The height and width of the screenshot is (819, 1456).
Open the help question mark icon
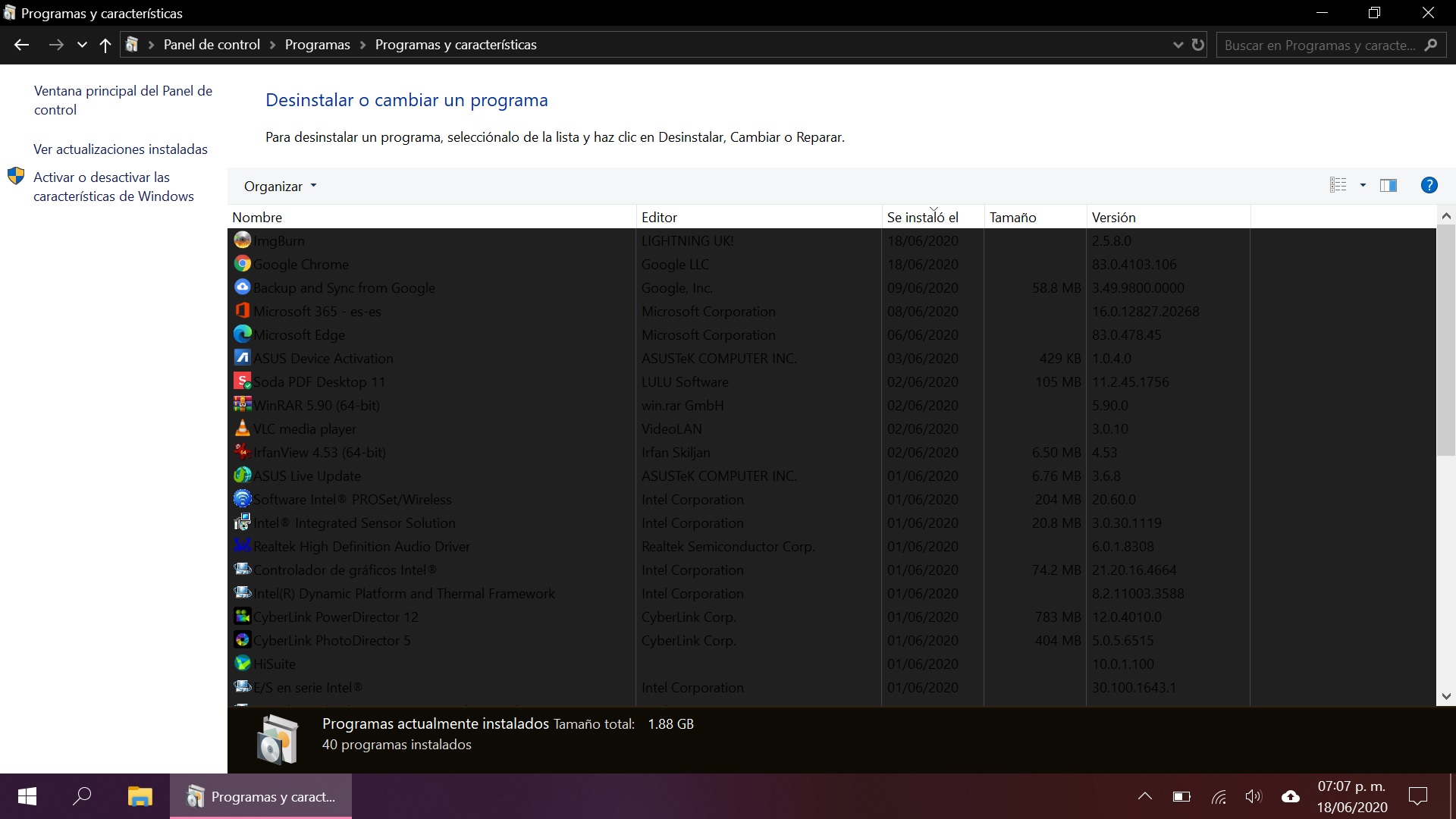(1429, 185)
